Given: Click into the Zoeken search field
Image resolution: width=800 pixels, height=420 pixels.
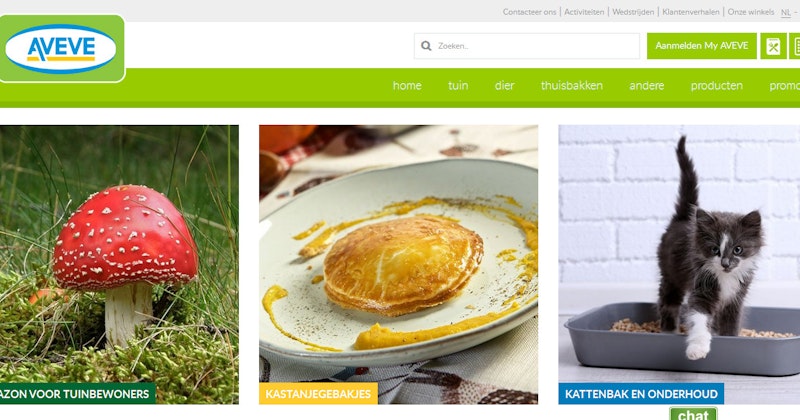Looking at the screenshot, I should click(527, 46).
